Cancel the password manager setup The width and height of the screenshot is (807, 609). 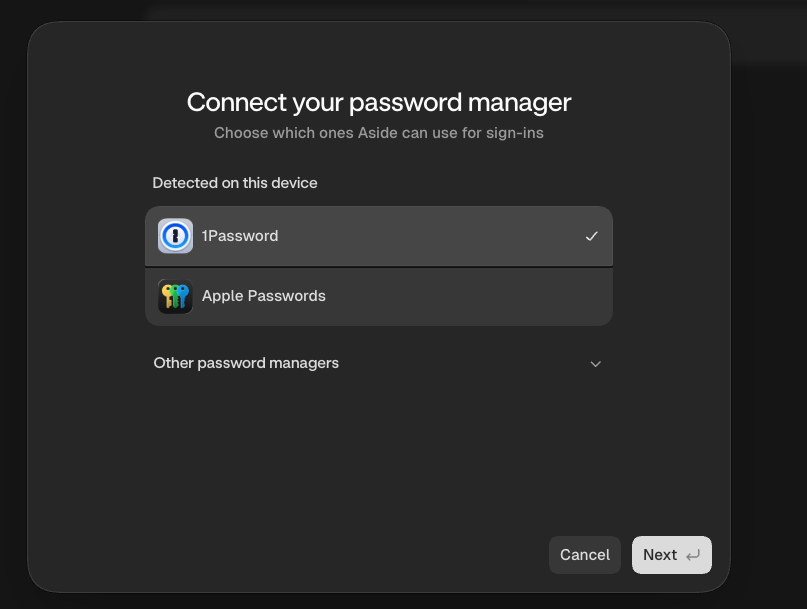click(x=585, y=555)
